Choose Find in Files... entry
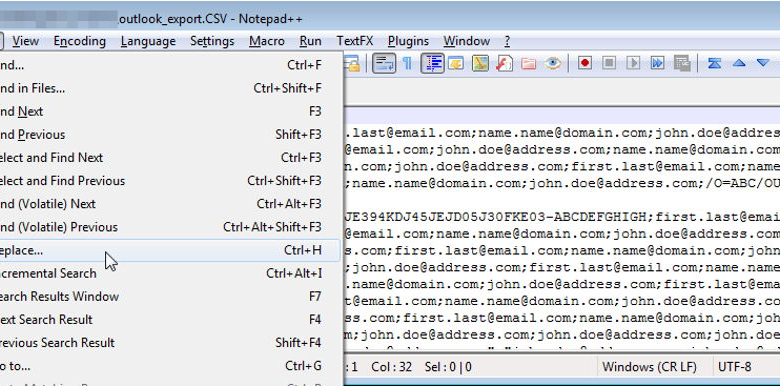 coord(169,88)
